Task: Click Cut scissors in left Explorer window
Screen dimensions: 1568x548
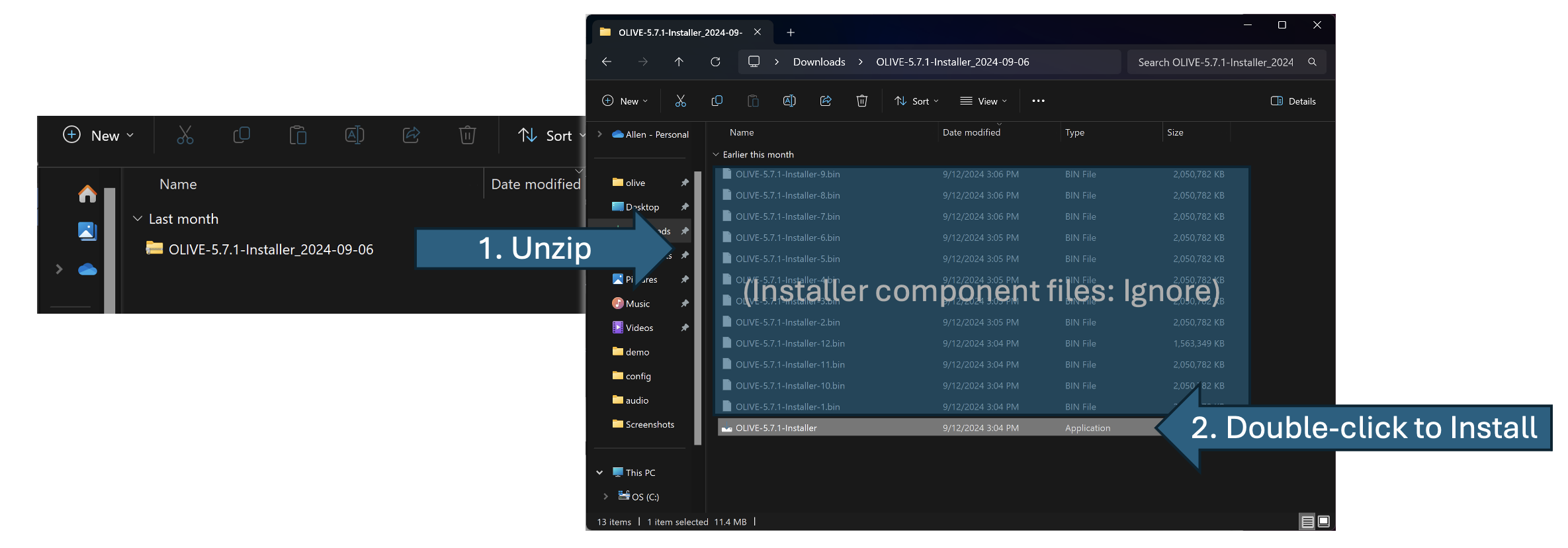Action: [x=185, y=135]
